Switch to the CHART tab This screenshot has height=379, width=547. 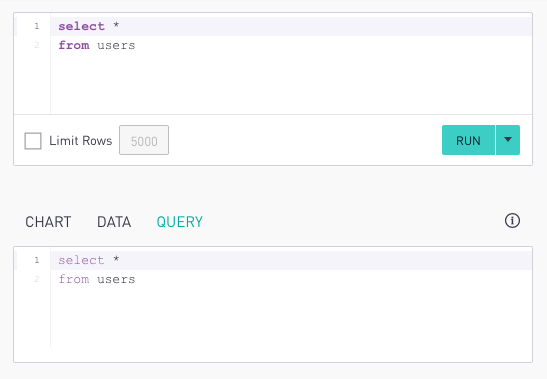pos(48,222)
